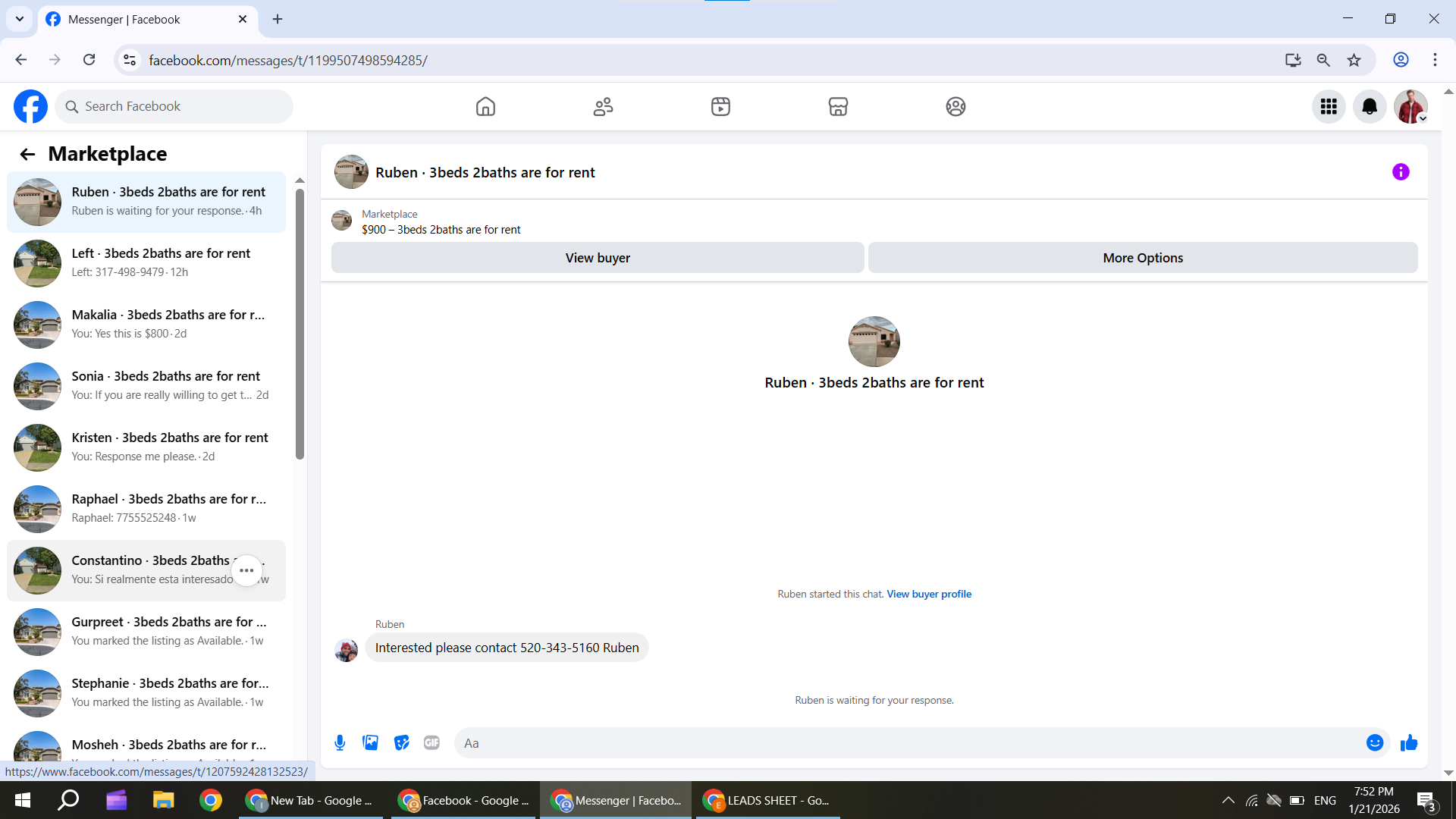Open the GIF picker
The width and height of the screenshot is (1456, 819).
tap(431, 743)
